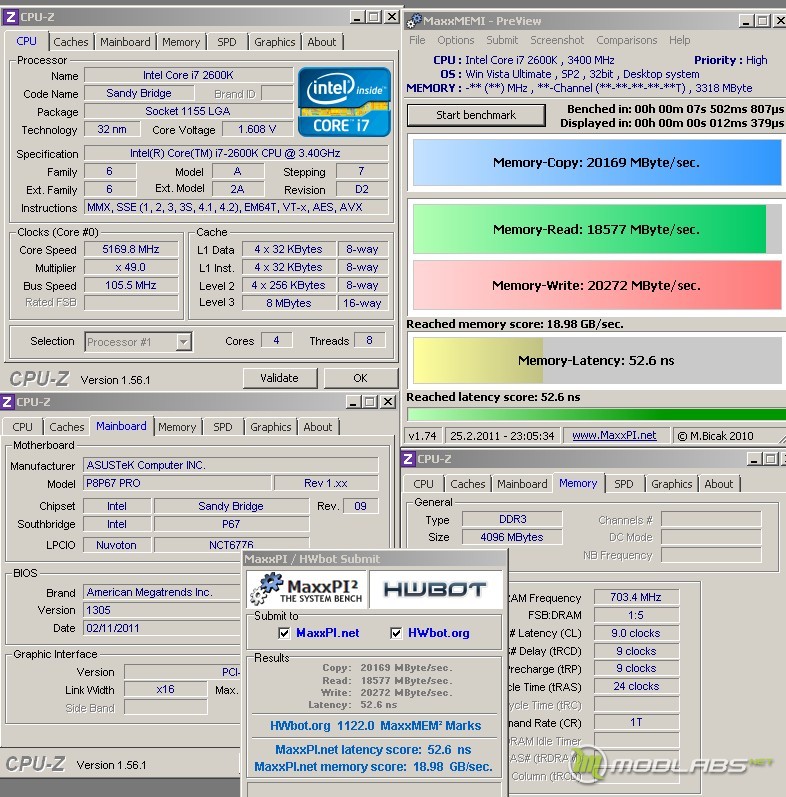The image size is (786, 797).
Task: Click the CAS Latency 9.0 clocks value
Action: click(636, 633)
